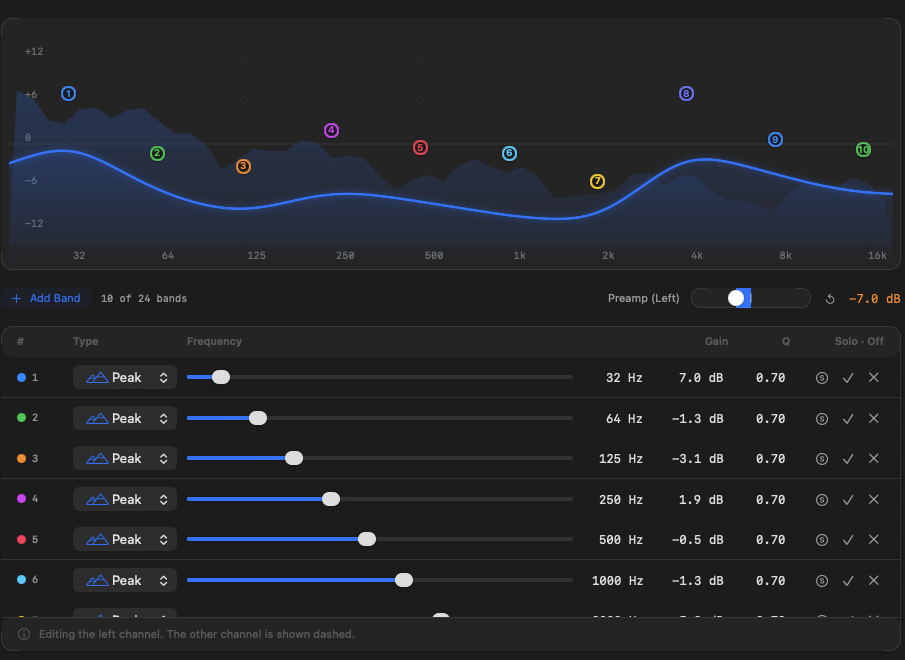The height and width of the screenshot is (660, 905).
Task: Click band 5 red color dot
Action: pyautogui.click(x=21, y=539)
